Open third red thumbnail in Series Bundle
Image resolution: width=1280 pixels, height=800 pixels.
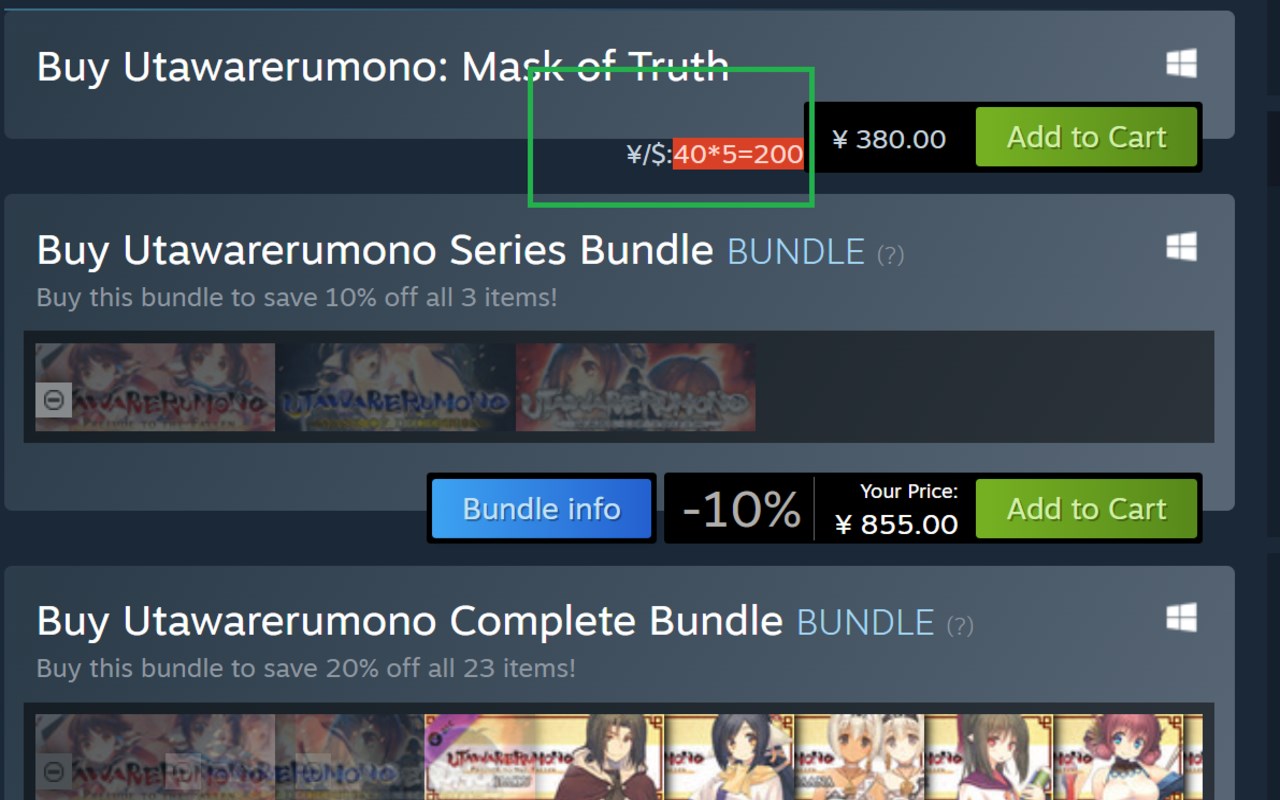[635, 388]
